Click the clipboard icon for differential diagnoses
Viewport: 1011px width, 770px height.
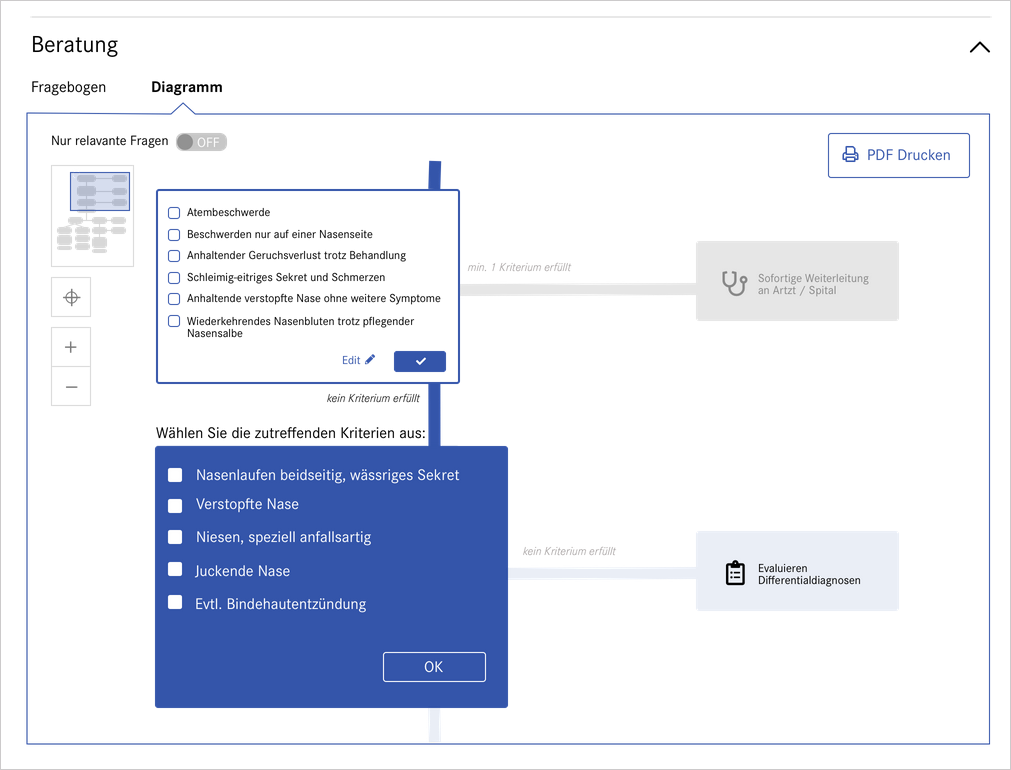pos(735,573)
